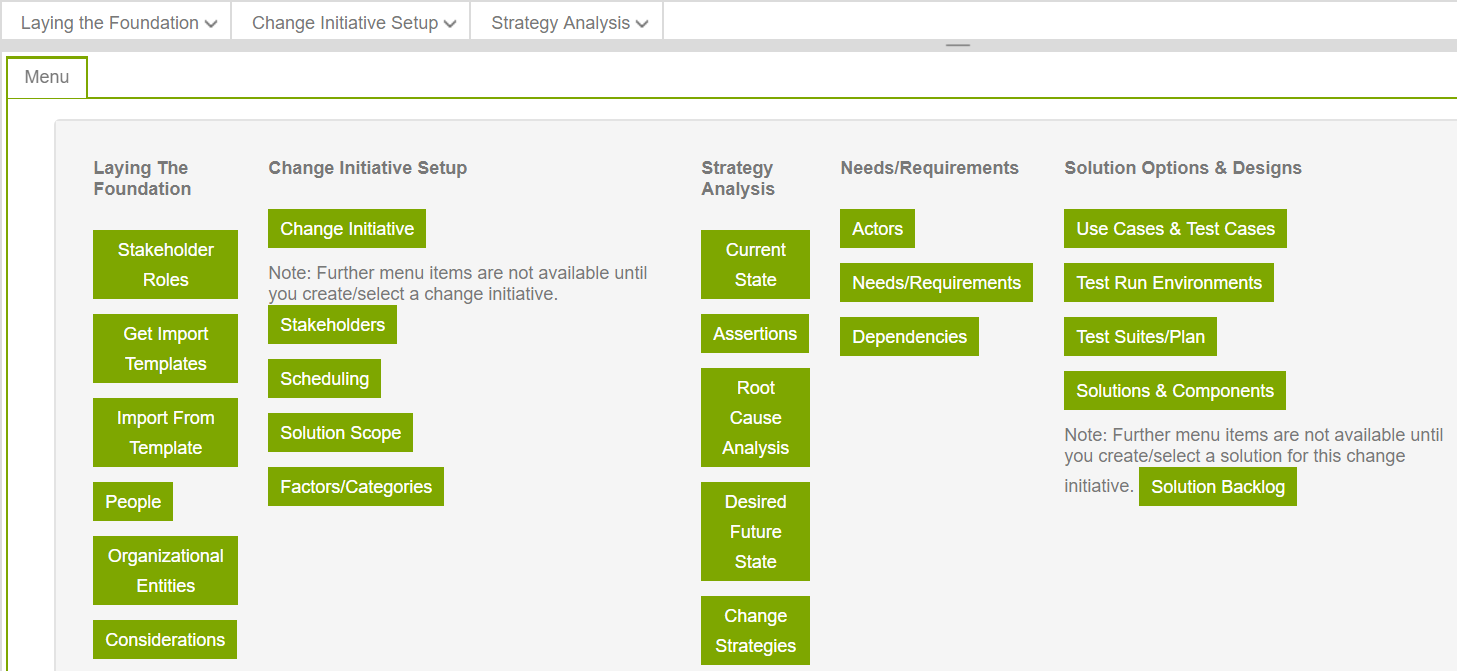
Task: Open the Desired Future State button
Action: click(755, 532)
